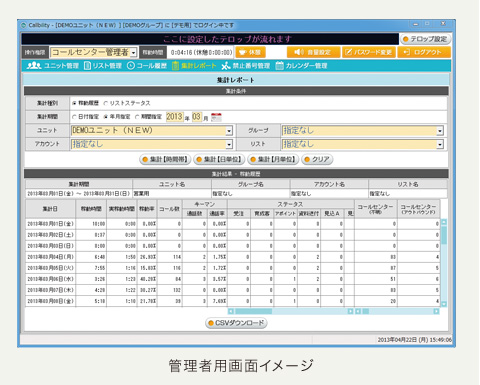Viewport: 480px width, 385px height.
Task: Click the ログアウト button
Action: pyautogui.click(x=424, y=52)
